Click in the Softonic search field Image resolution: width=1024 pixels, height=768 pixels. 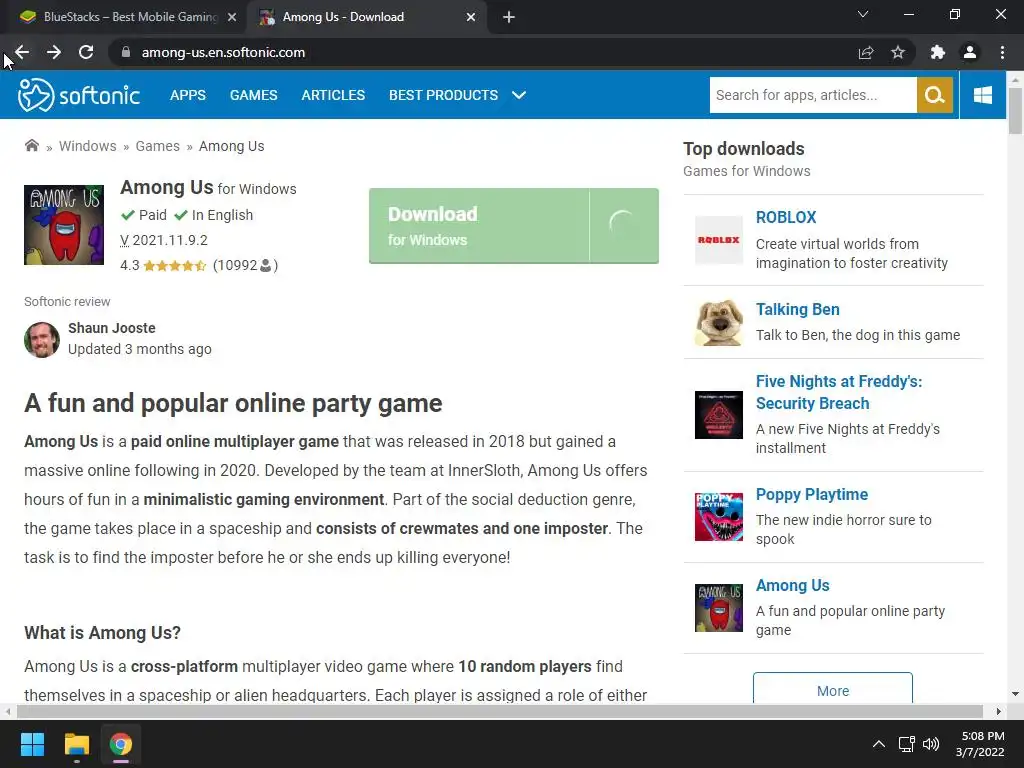pyautogui.click(x=813, y=95)
